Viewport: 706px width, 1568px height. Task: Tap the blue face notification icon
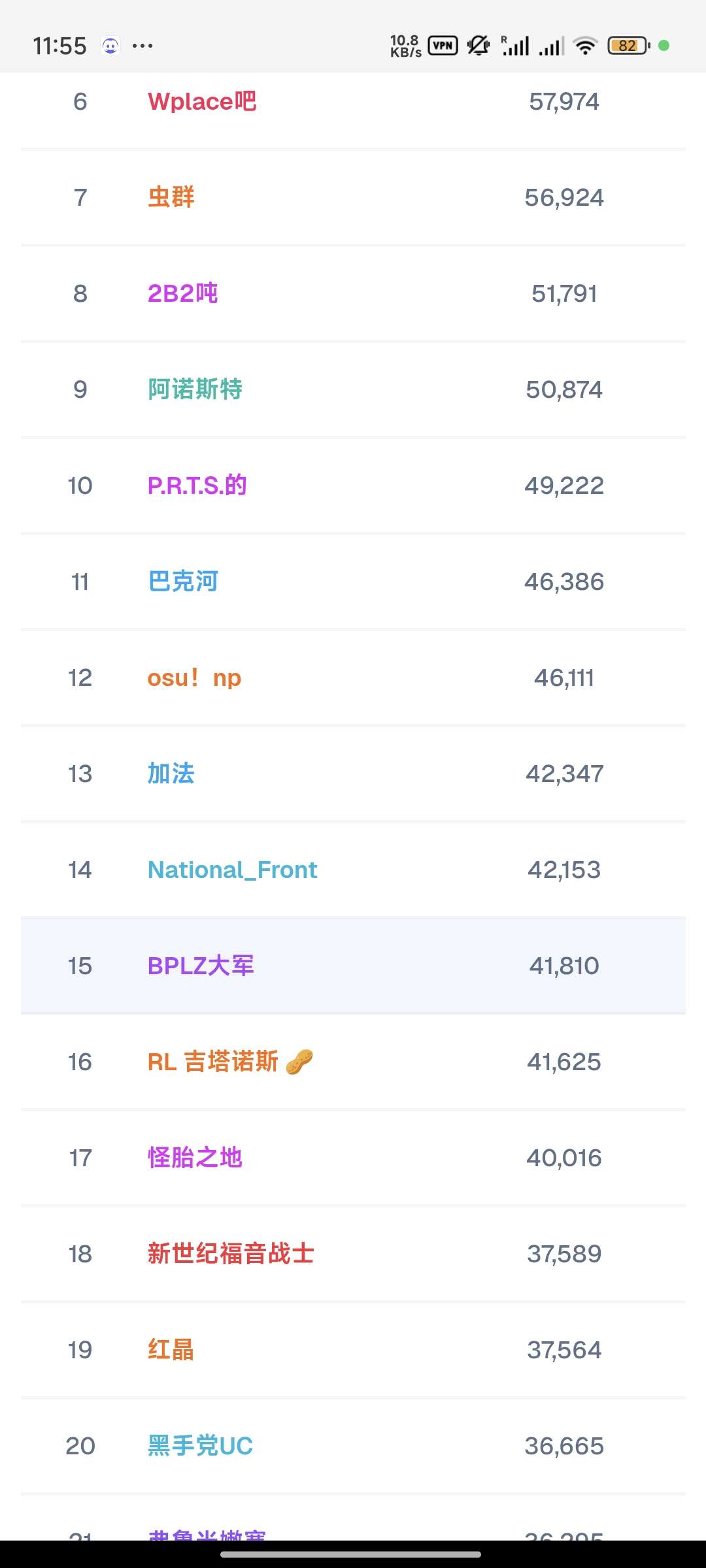[110, 46]
